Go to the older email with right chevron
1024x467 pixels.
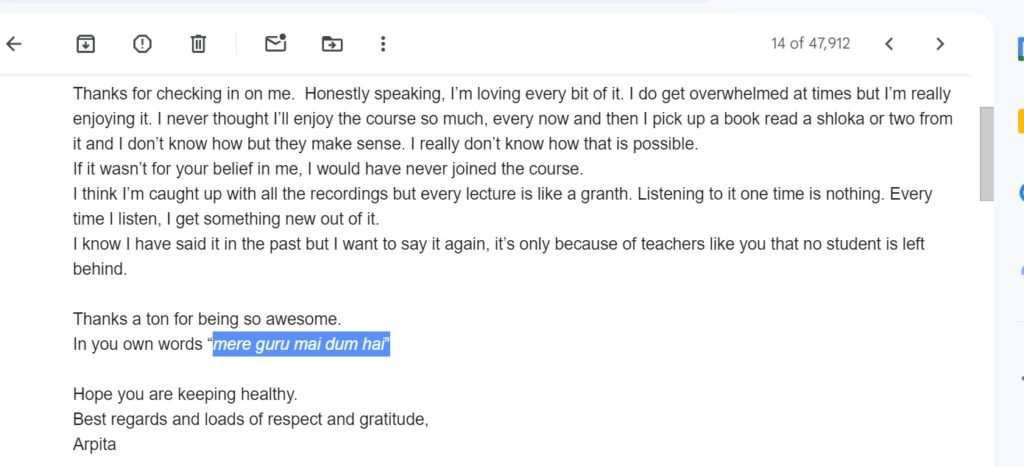[x=940, y=44]
